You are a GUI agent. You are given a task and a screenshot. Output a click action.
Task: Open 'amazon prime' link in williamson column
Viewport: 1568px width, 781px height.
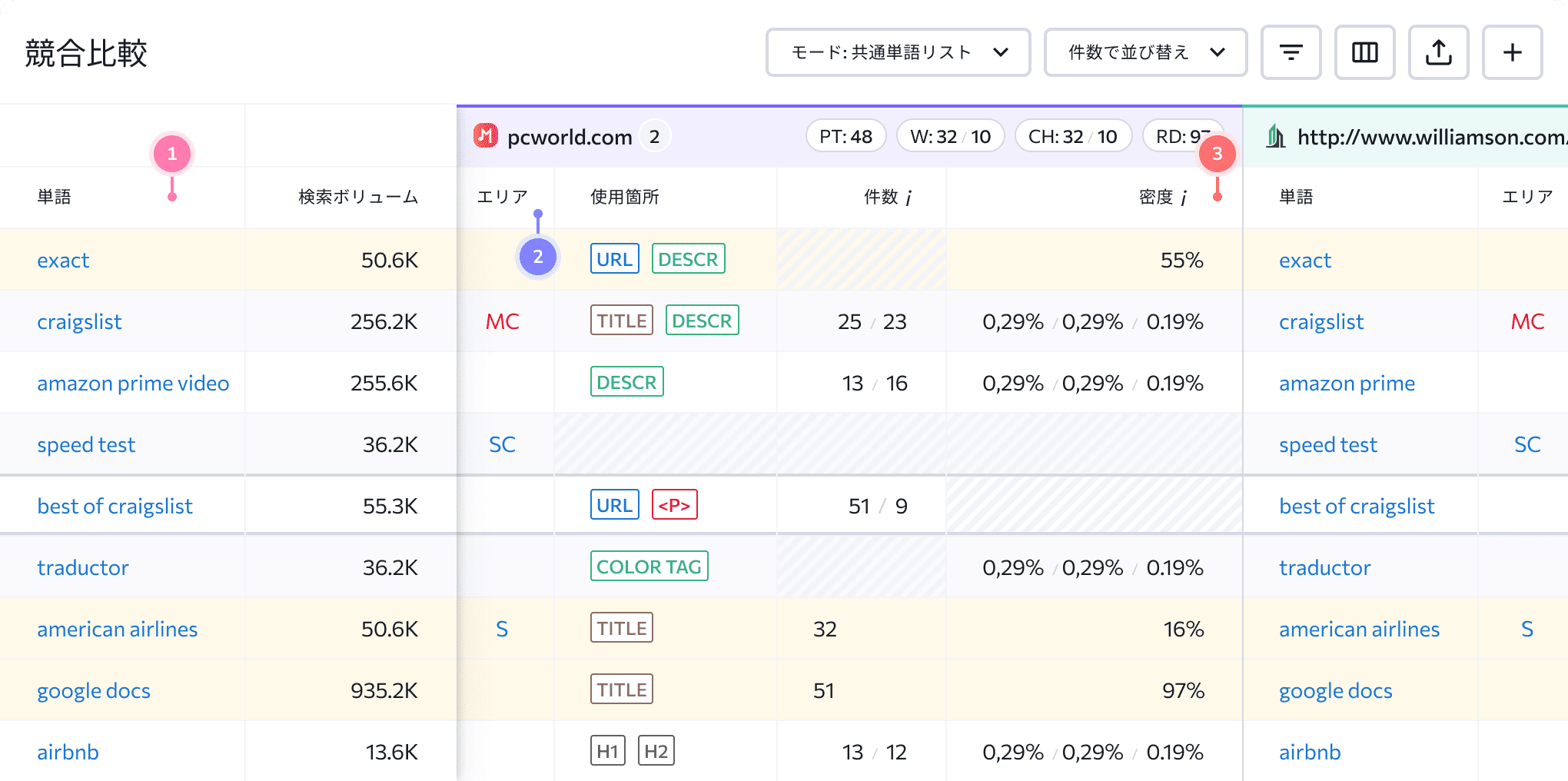click(1347, 383)
